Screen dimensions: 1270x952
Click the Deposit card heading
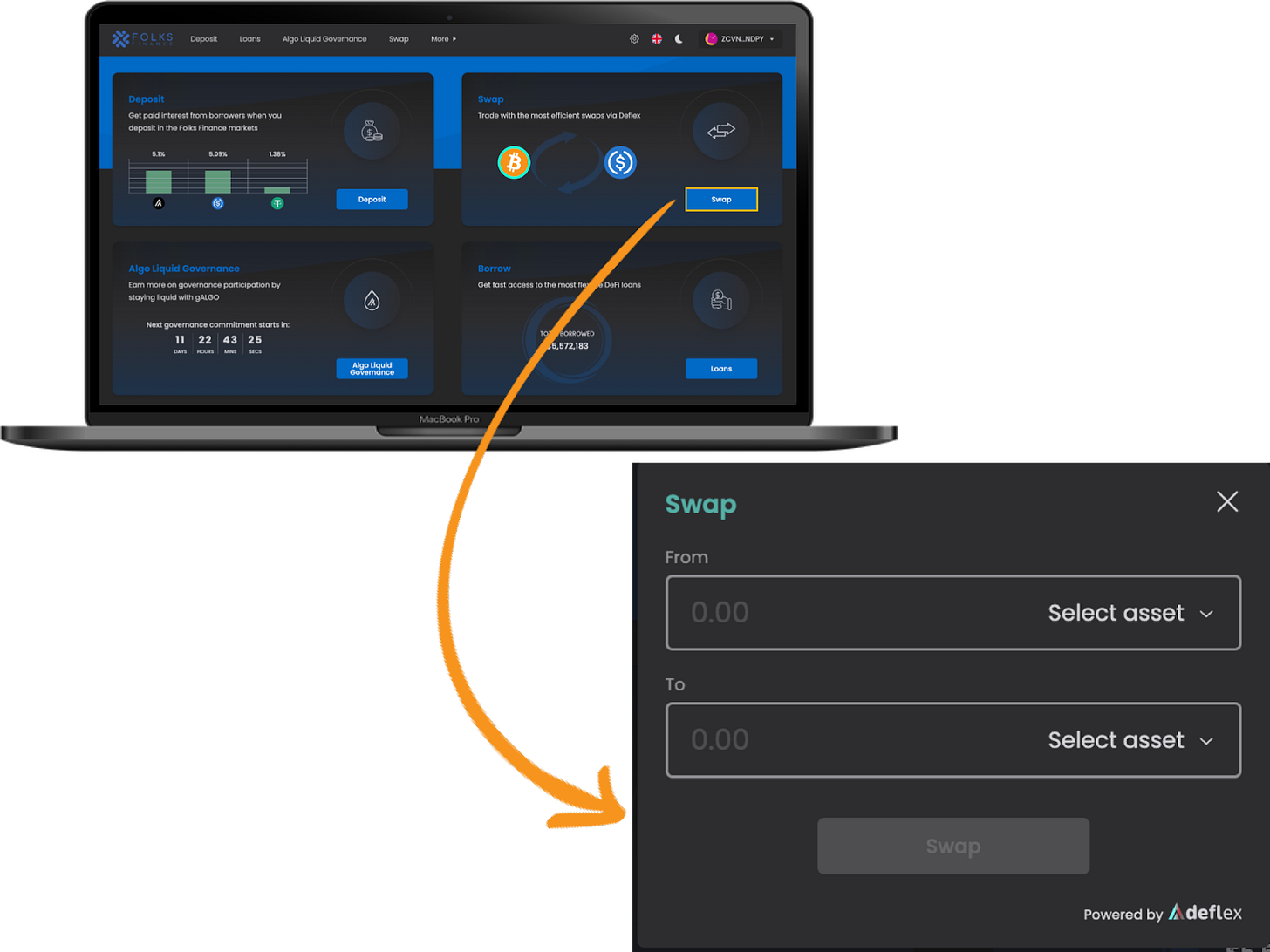(147, 99)
